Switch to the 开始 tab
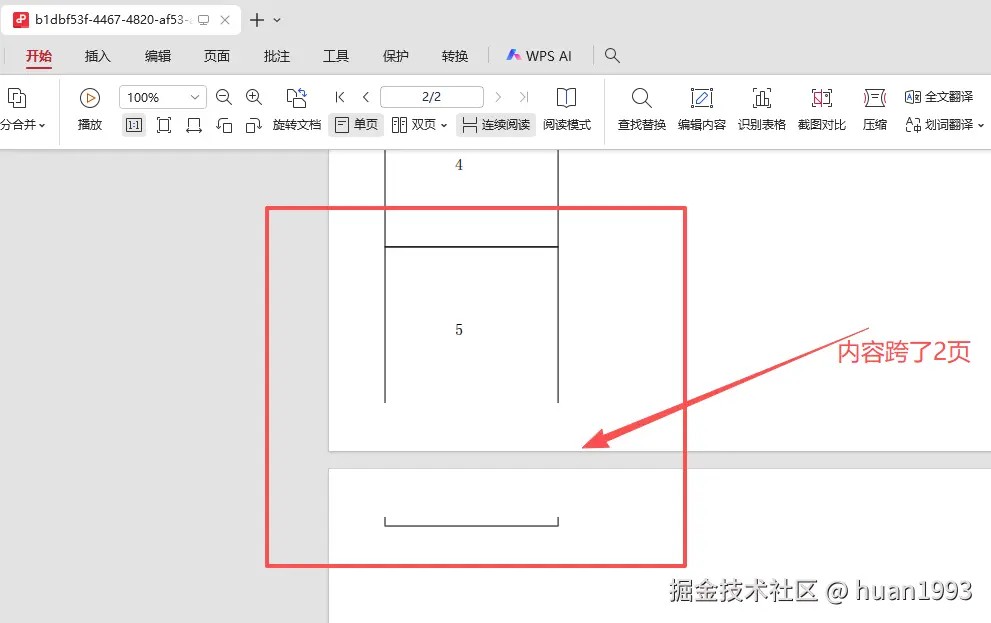The image size is (991, 623). coord(39,56)
